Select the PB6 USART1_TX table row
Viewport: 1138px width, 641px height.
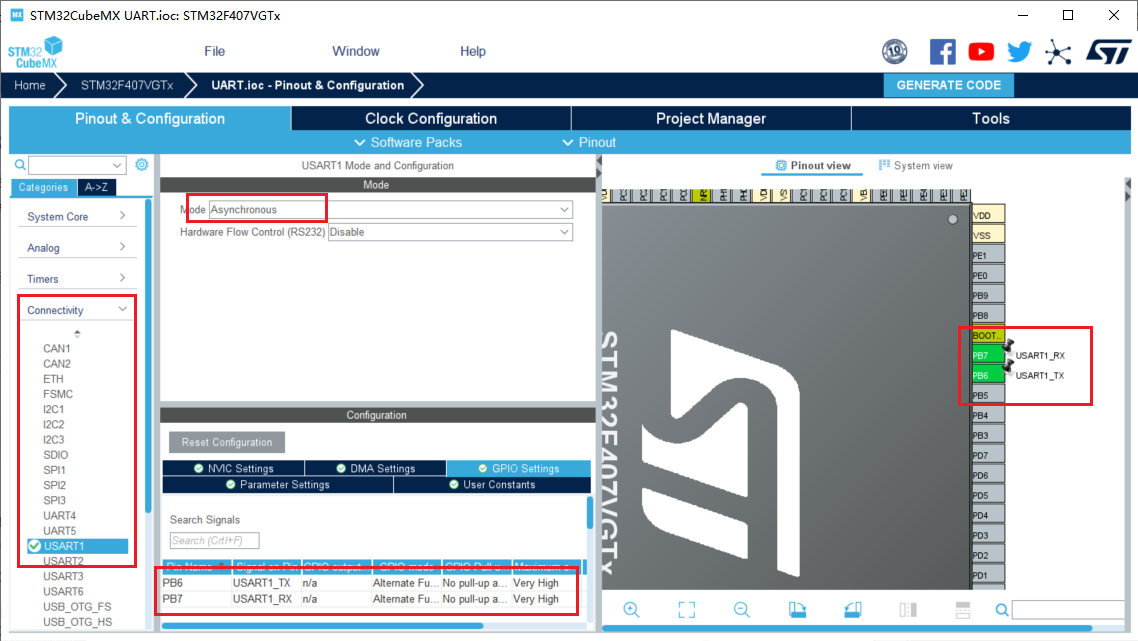(x=370, y=583)
